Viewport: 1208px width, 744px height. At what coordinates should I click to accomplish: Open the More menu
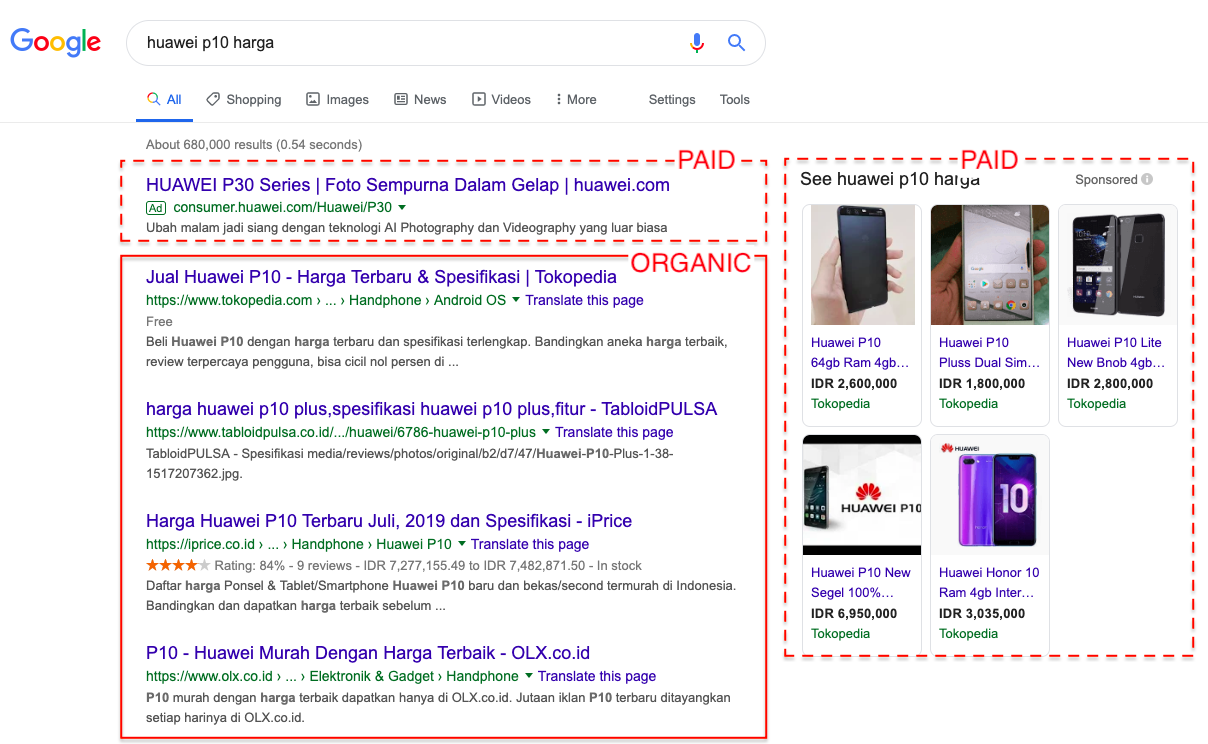pyautogui.click(x=576, y=100)
